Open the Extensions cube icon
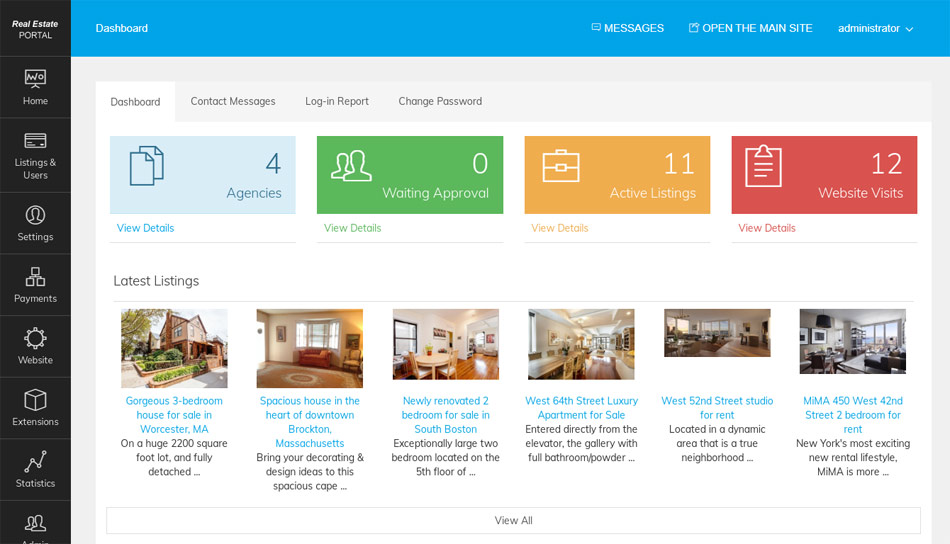 (35, 401)
